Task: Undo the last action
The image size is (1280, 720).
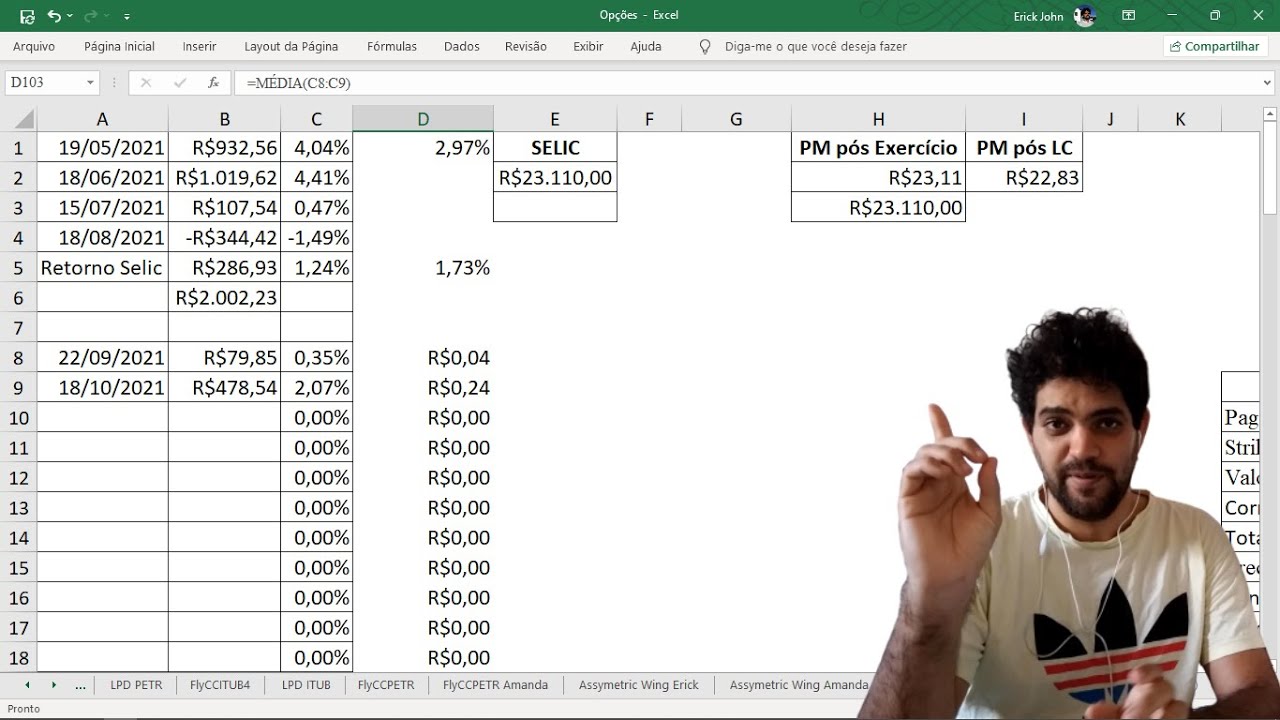Action: (54, 16)
